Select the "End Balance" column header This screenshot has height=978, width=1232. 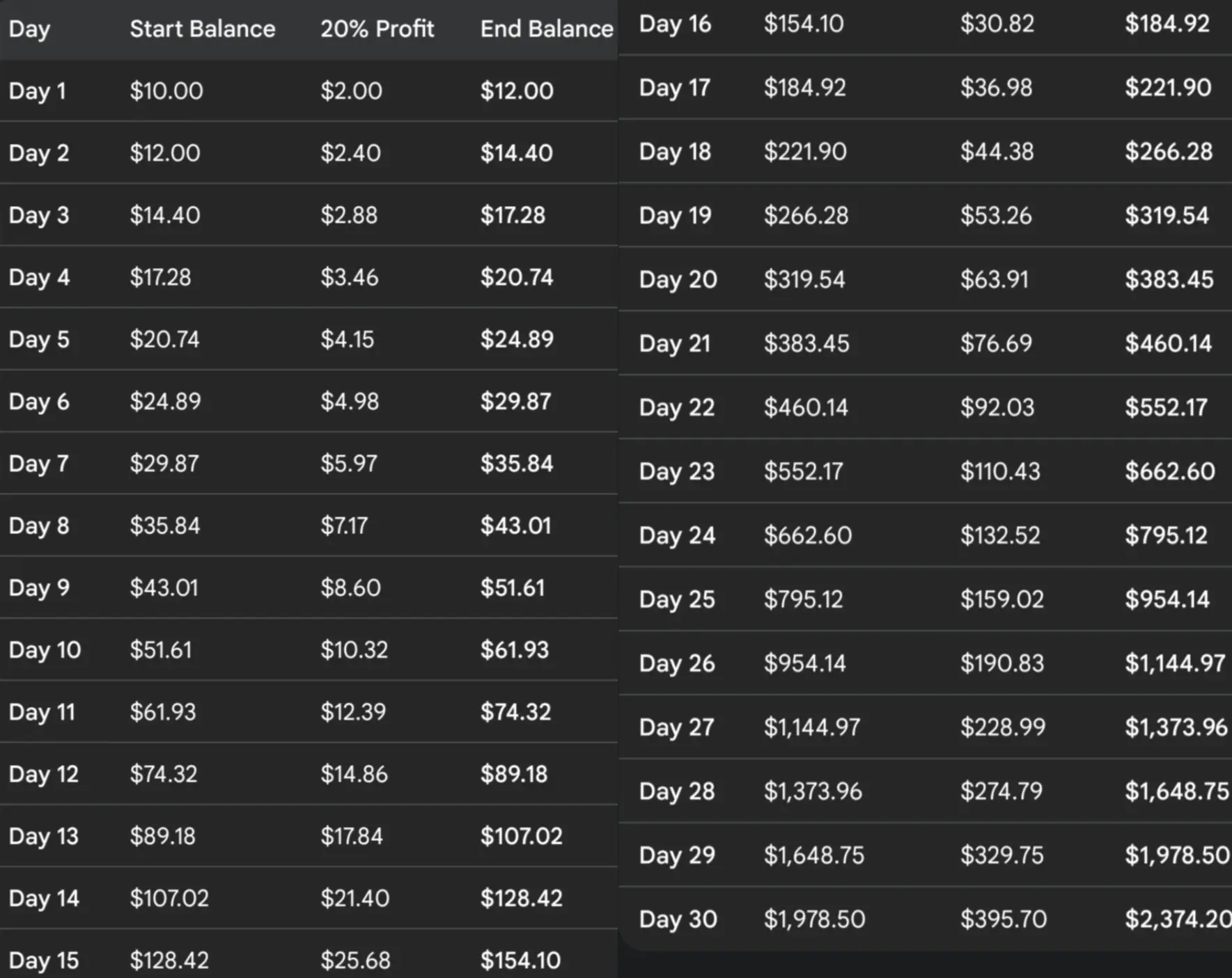click(x=546, y=29)
